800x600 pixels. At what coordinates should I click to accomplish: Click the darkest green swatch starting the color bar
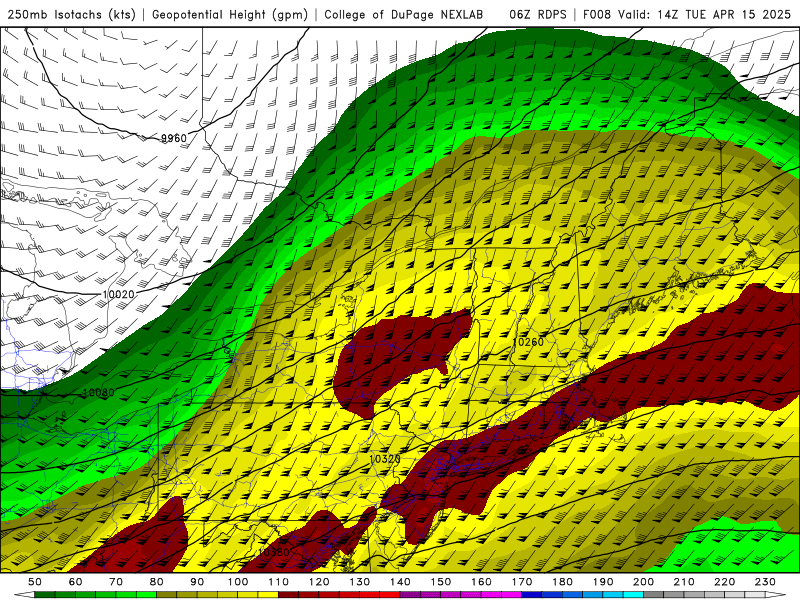(45, 594)
